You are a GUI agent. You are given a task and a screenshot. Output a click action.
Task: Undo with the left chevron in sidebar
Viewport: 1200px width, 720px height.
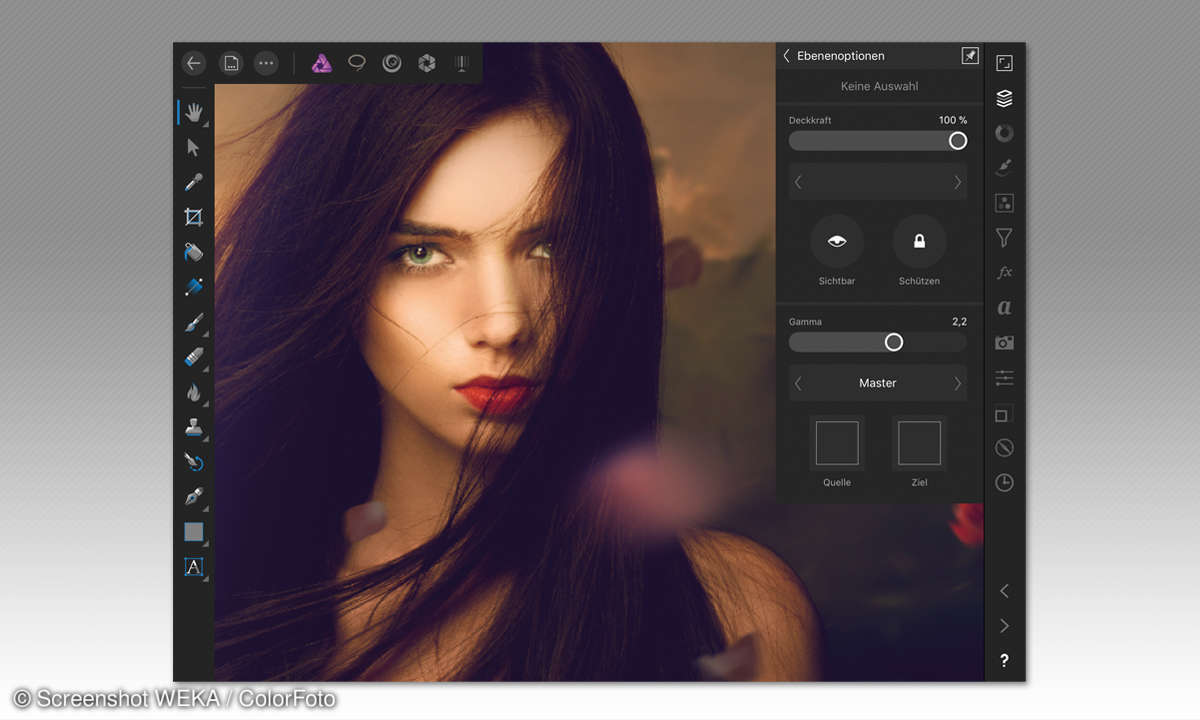point(1005,591)
